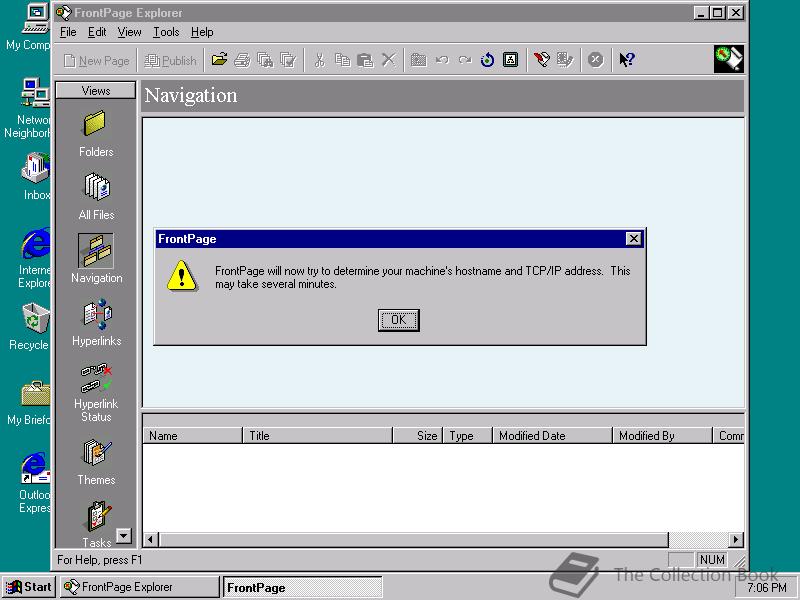This screenshot has width=800, height=600.
Task: Click the Stop circle icon in toolbar
Action: point(595,60)
